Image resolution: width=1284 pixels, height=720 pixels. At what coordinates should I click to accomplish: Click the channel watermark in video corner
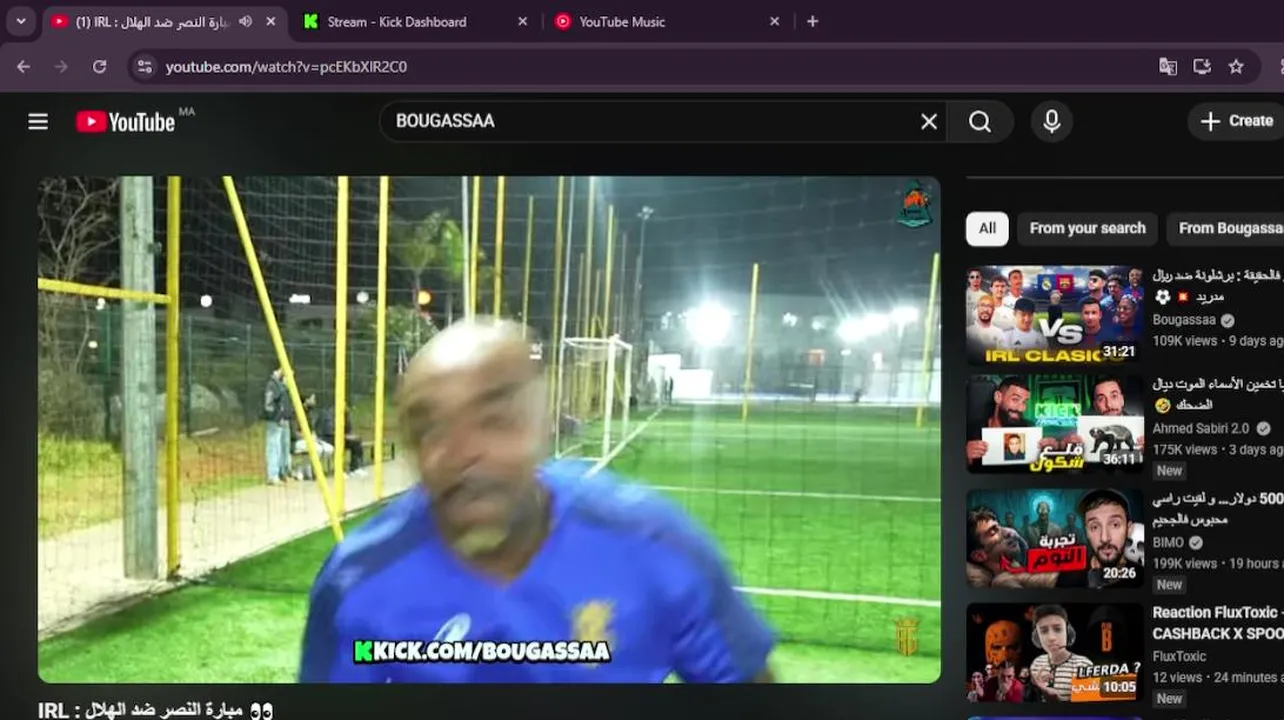point(907,637)
